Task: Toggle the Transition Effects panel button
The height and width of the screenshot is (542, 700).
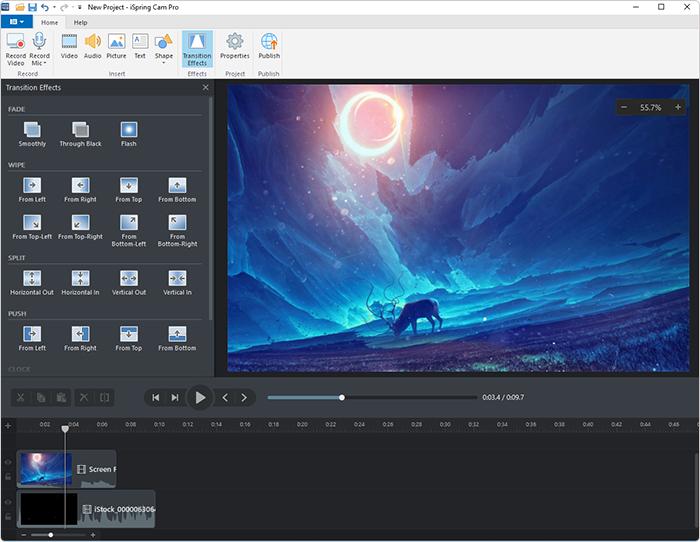Action: 197,49
